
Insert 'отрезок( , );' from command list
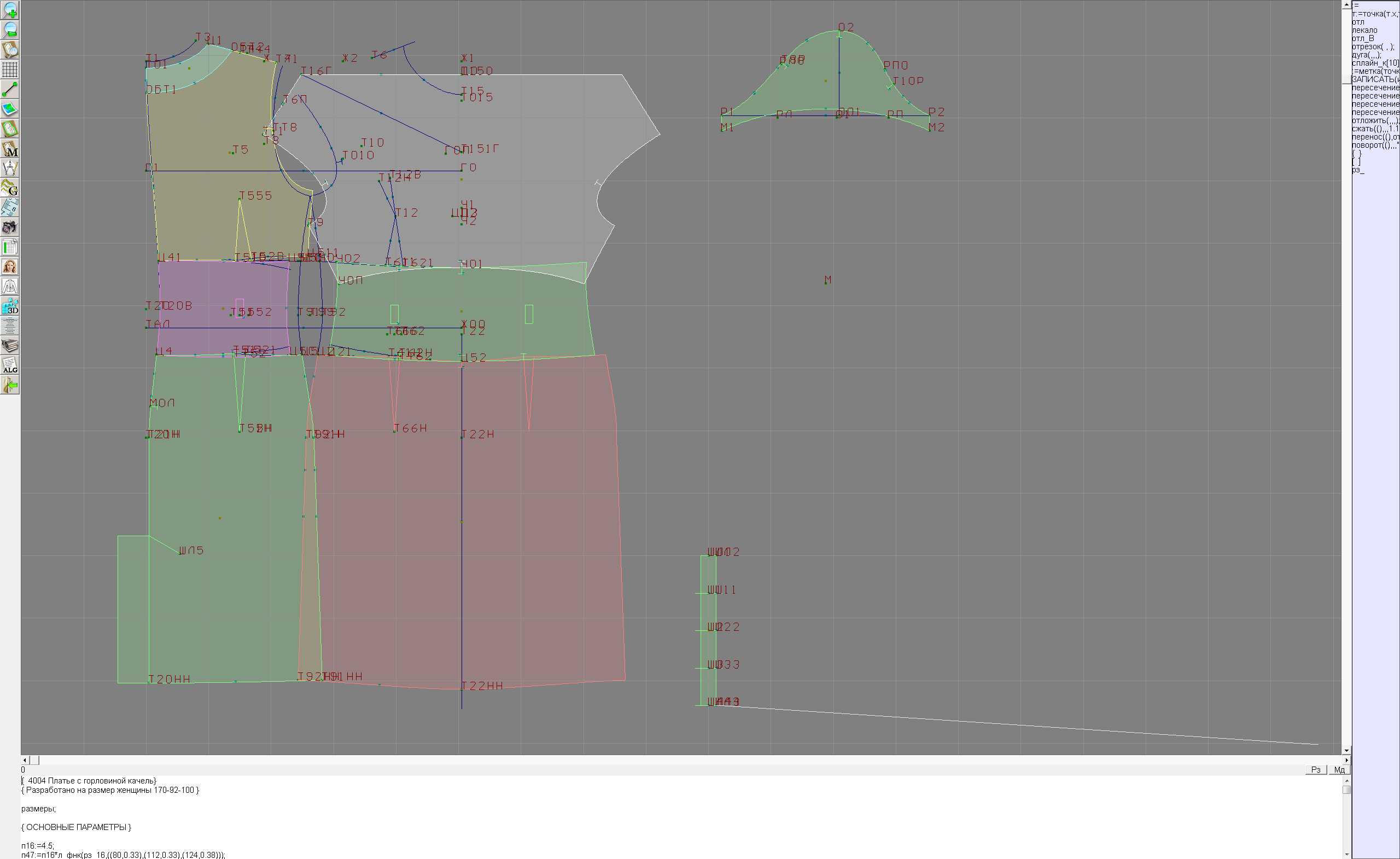[1373, 47]
